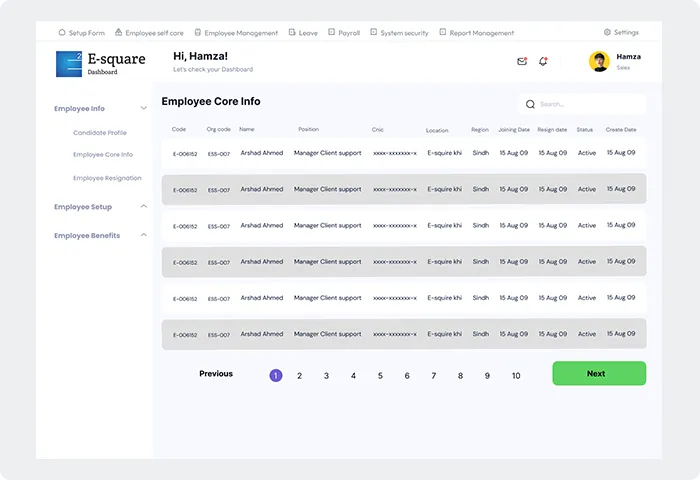Viewport: 700px width, 480px height.
Task: Open the Employee Management menu
Action: tap(242, 33)
